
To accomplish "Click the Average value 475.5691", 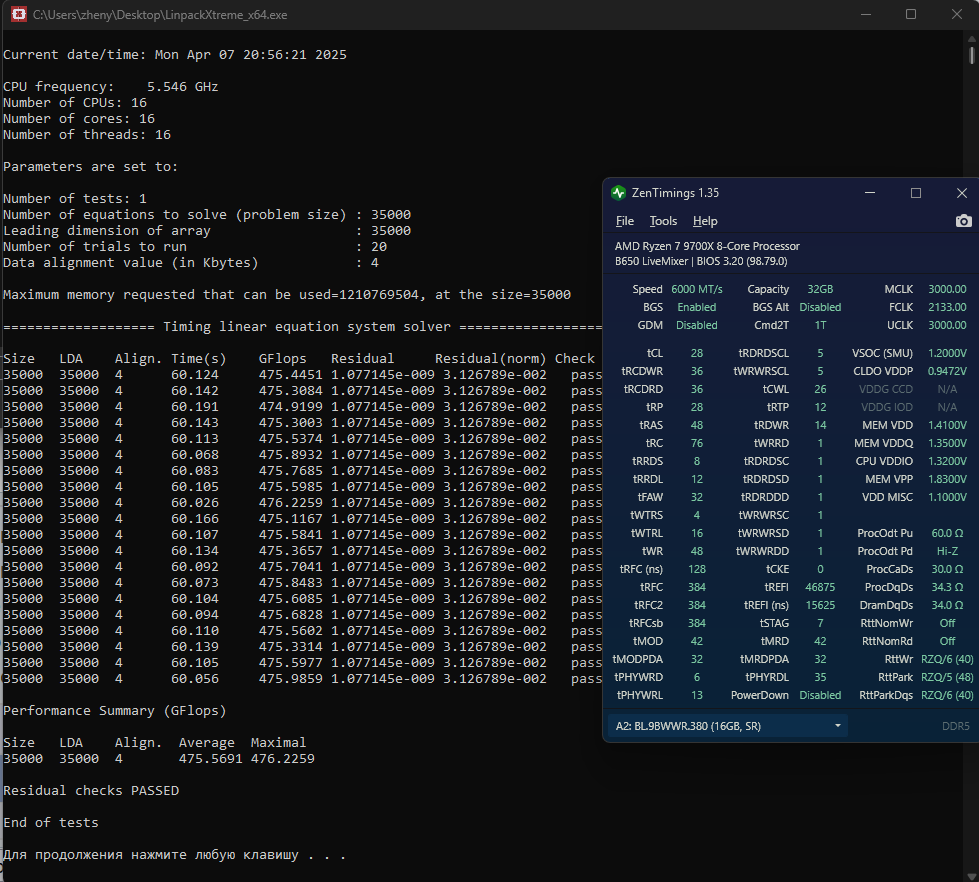I will (x=210, y=759).
